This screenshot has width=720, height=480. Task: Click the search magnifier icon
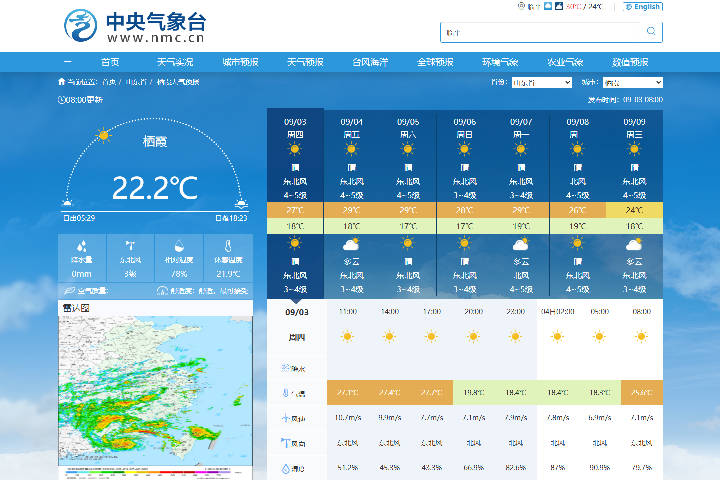pos(651,31)
